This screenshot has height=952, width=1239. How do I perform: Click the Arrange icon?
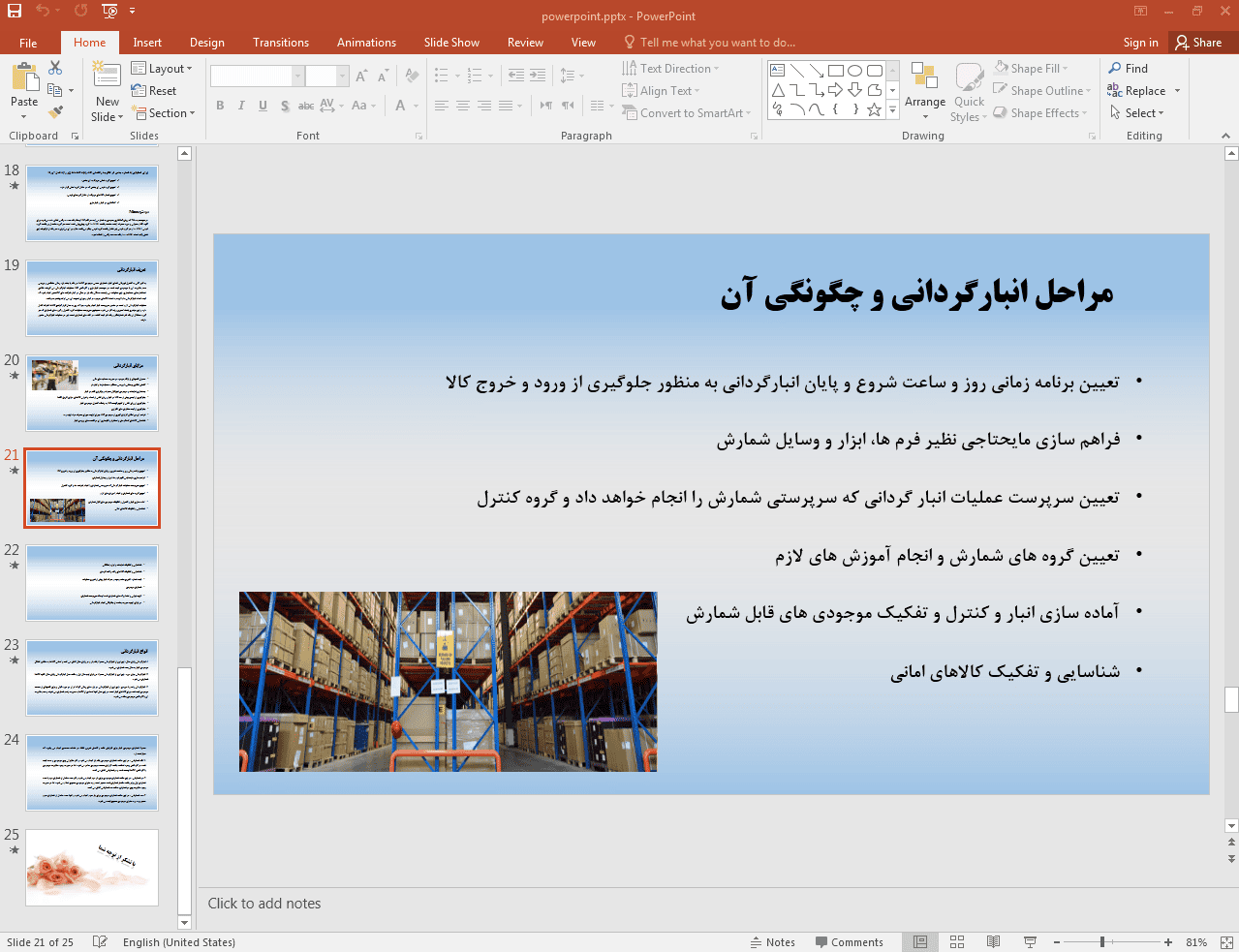point(925,91)
